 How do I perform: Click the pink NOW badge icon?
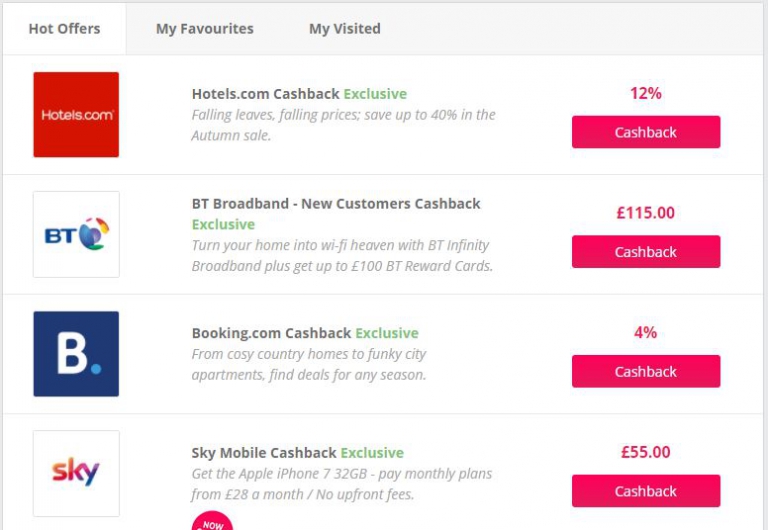click(212, 522)
